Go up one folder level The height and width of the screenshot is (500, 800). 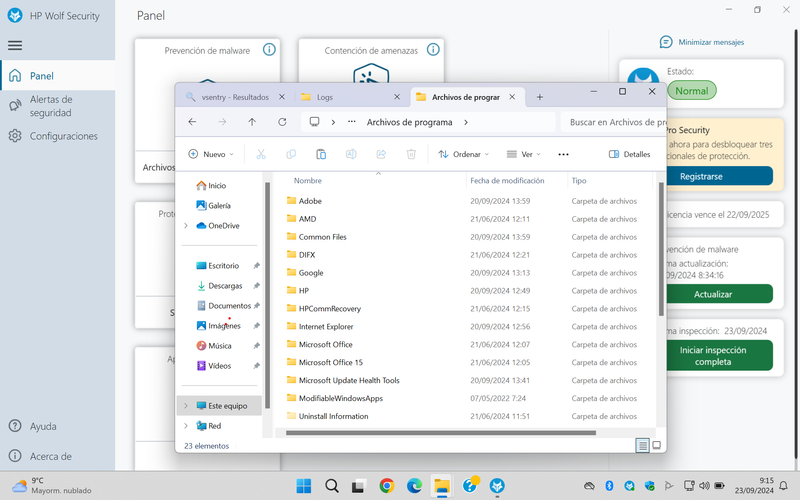(x=252, y=122)
